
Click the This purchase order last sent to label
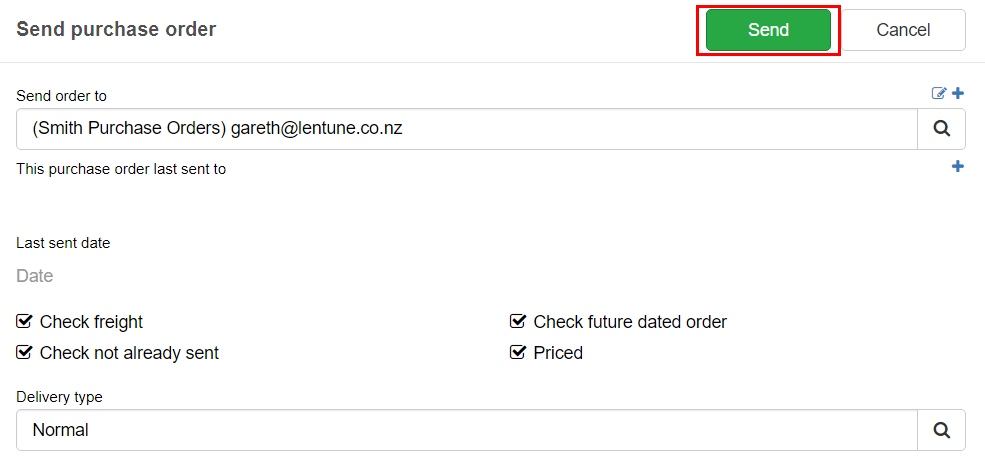[121, 169]
